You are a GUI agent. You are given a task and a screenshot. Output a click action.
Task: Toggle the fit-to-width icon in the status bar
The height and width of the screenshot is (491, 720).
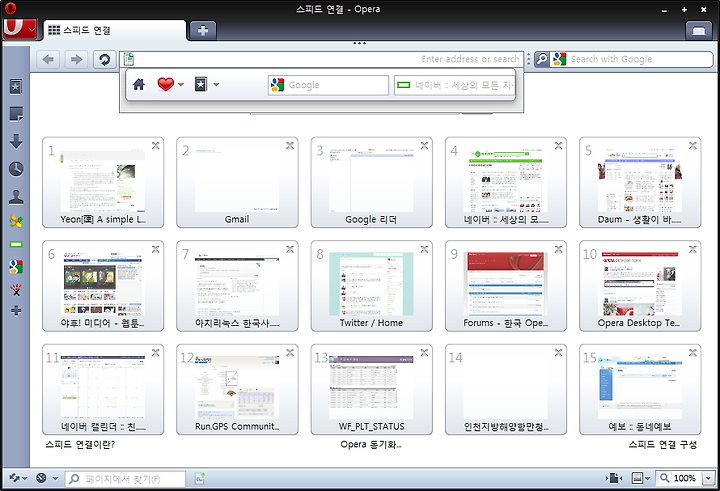point(614,478)
